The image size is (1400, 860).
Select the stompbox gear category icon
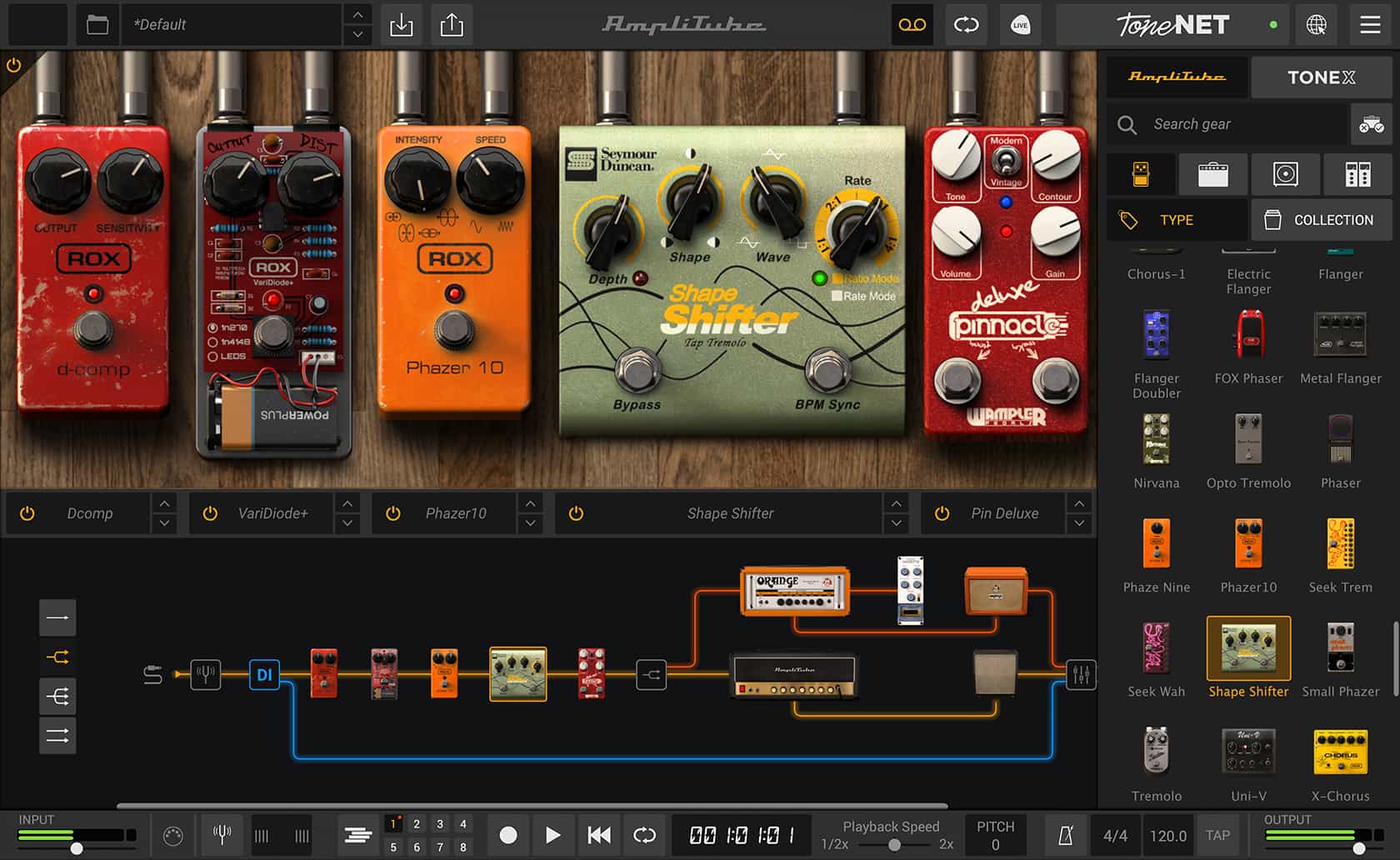[x=1141, y=174]
